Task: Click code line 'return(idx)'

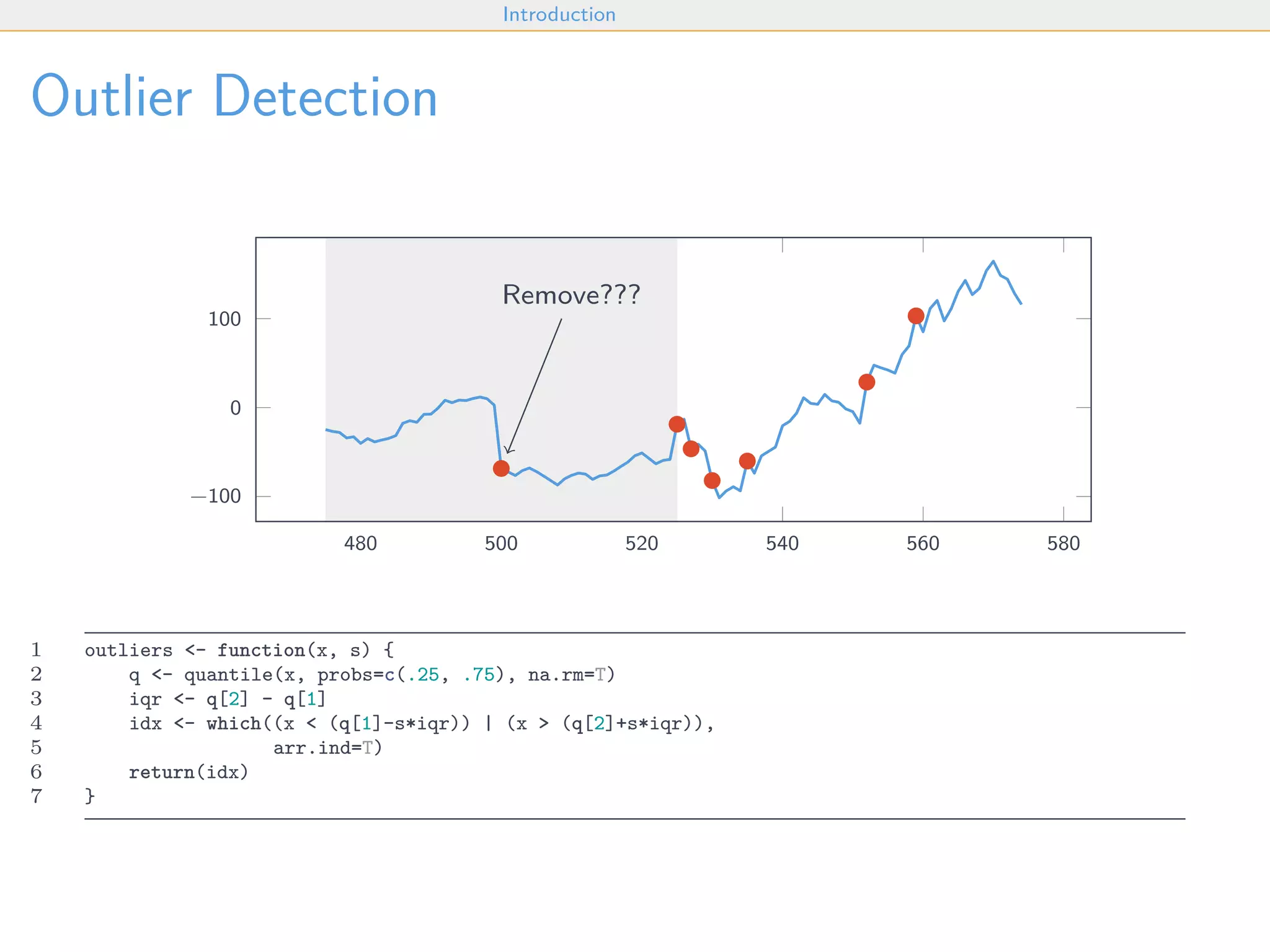Action: (x=189, y=772)
